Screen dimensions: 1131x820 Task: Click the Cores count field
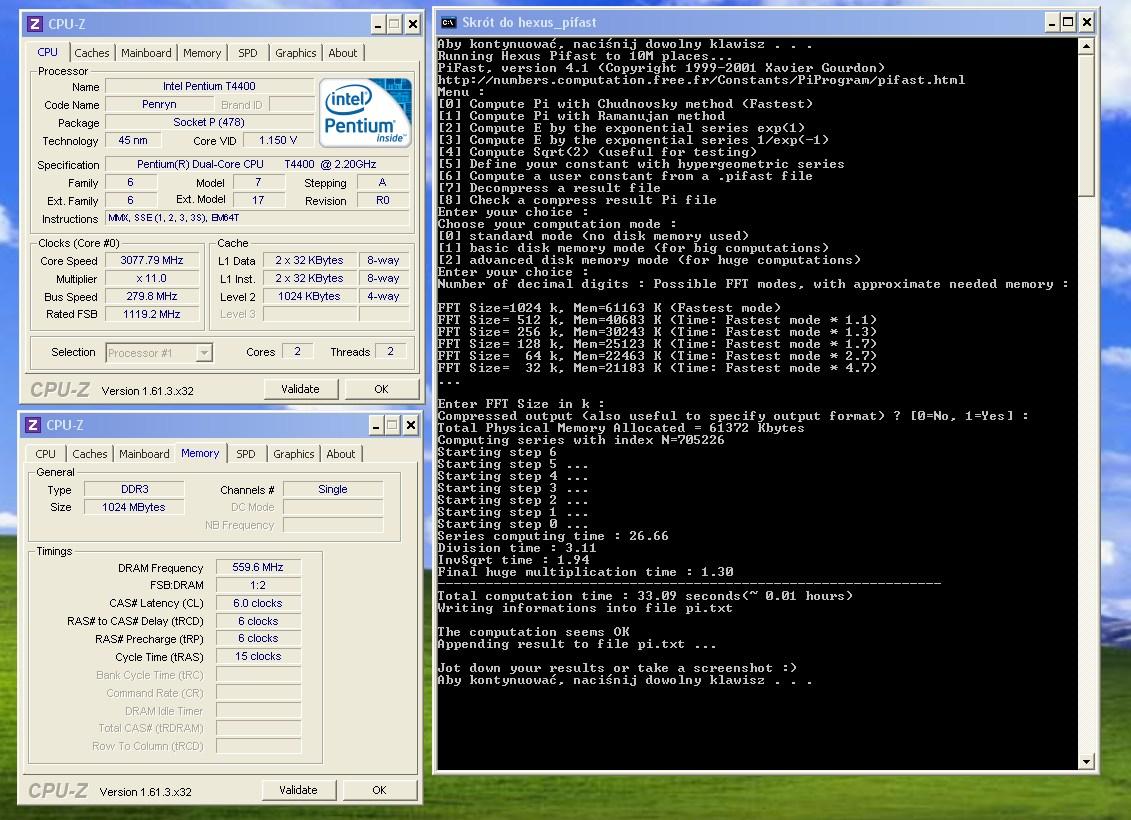[x=297, y=351]
